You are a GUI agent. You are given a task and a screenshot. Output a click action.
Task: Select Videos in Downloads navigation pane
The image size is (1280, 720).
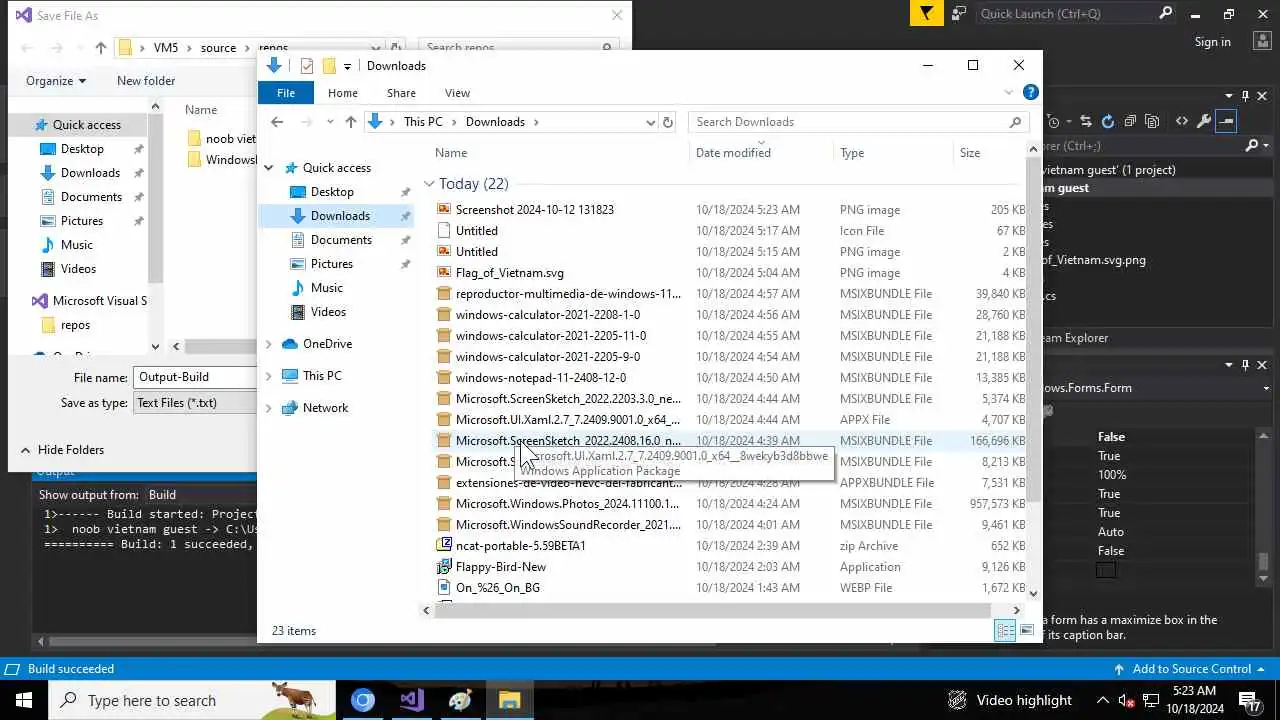tap(328, 312)
